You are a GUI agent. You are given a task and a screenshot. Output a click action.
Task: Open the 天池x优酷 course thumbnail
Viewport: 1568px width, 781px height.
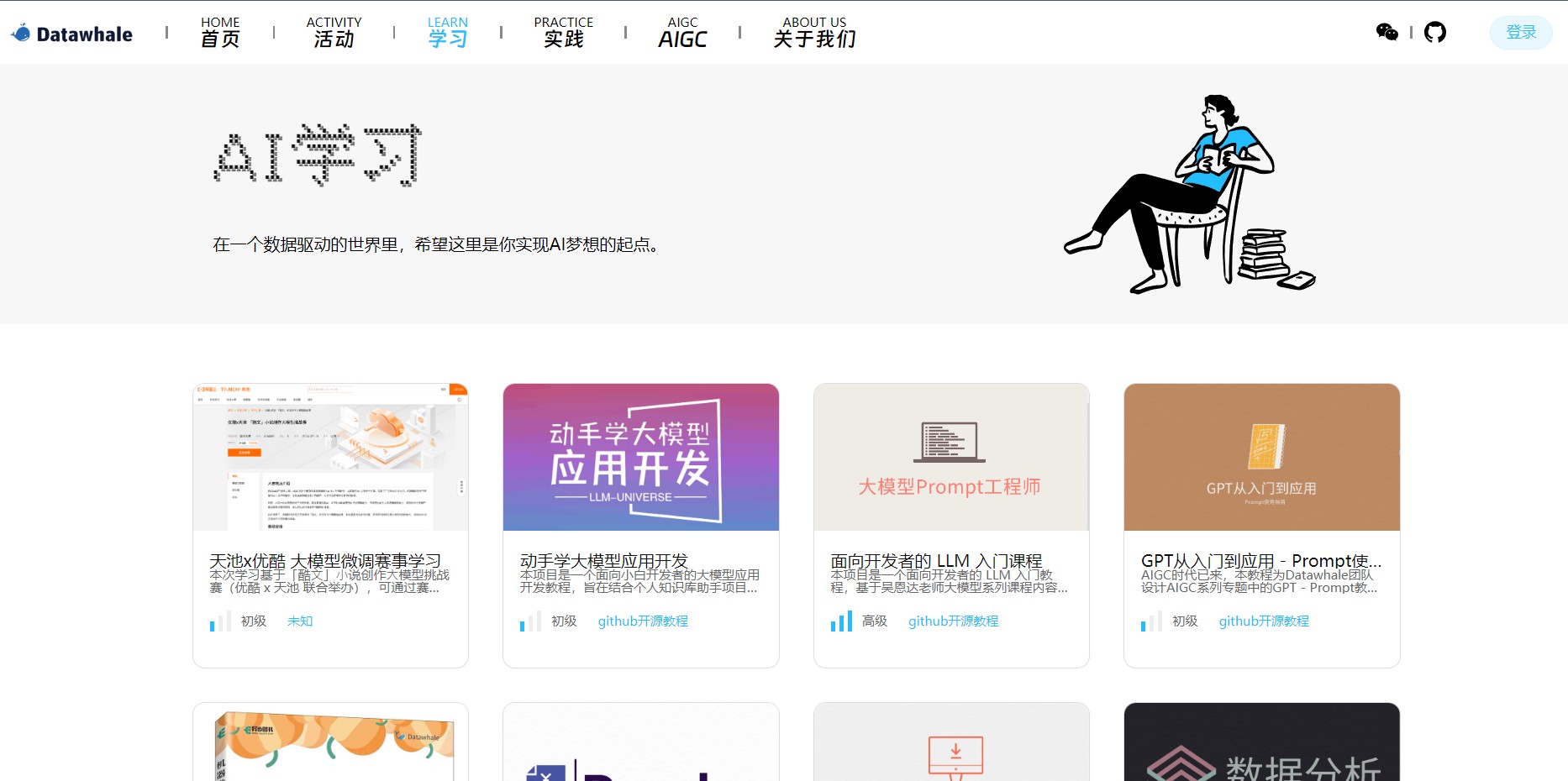pyautogui.click(x=330, y=457)
